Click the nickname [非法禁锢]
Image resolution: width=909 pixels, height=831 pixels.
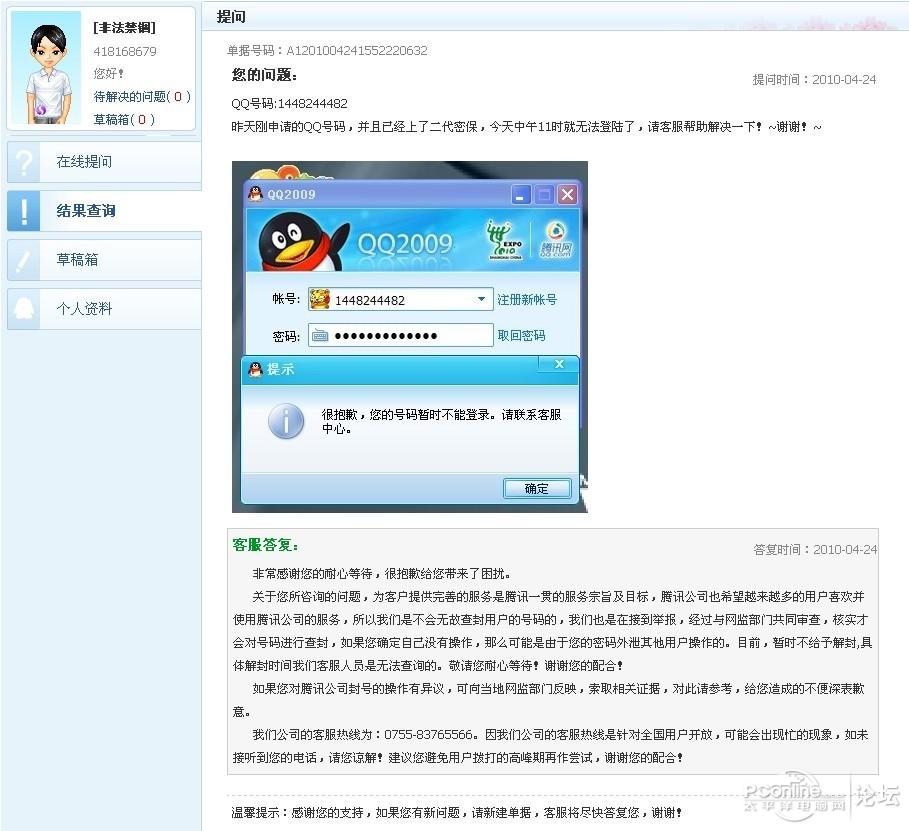tap(124, 28)
